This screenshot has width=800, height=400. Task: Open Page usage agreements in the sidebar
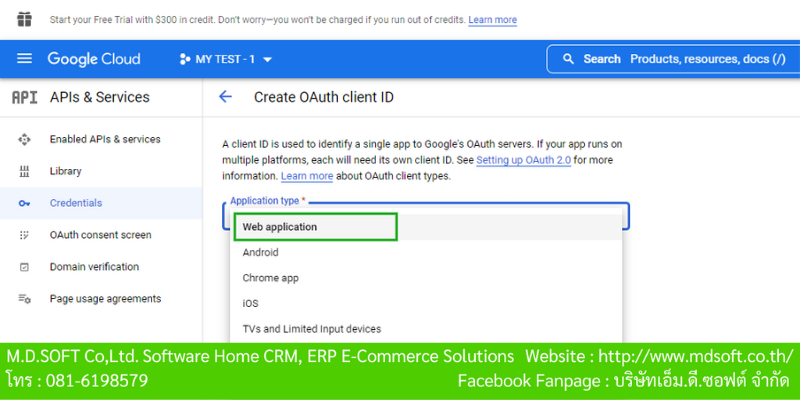click(x=101, y=299)
